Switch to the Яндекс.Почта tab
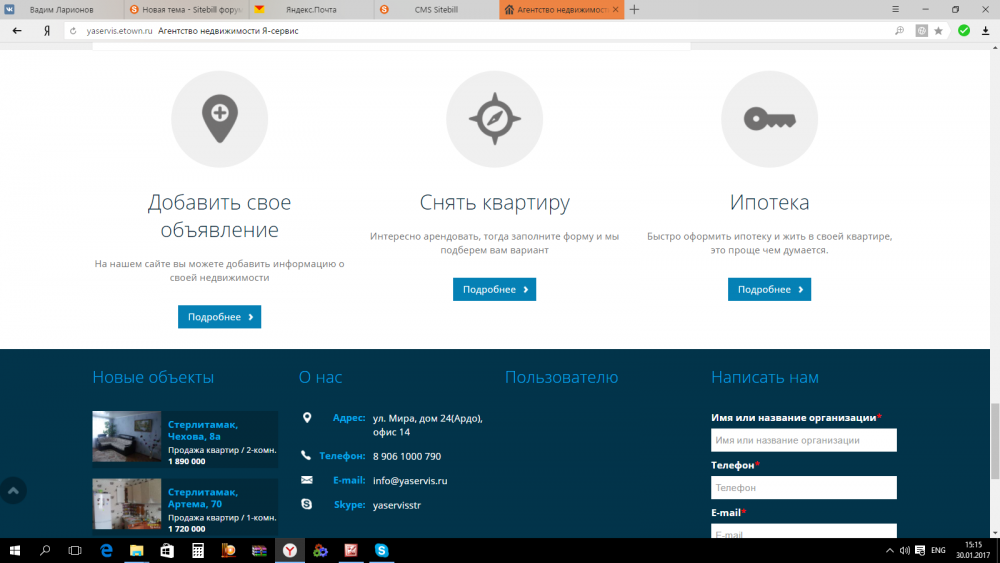This screenshot has width=1000, height=563. [310, 10]
